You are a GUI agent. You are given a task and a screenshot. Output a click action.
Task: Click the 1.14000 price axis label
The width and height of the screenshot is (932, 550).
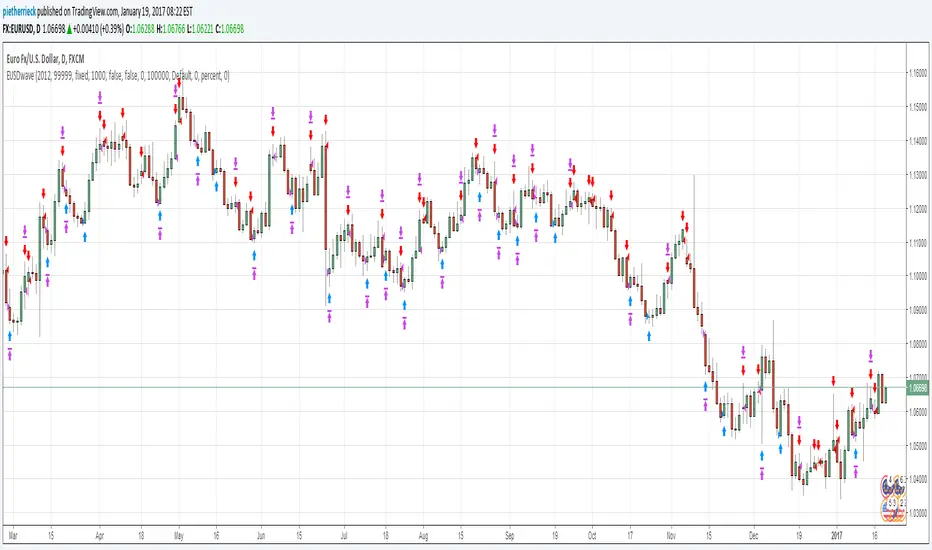pyautogui.click(x=918, y=141)
